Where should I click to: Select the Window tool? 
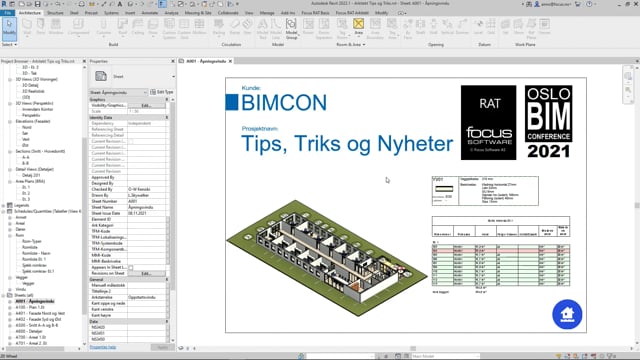(56, 27)
